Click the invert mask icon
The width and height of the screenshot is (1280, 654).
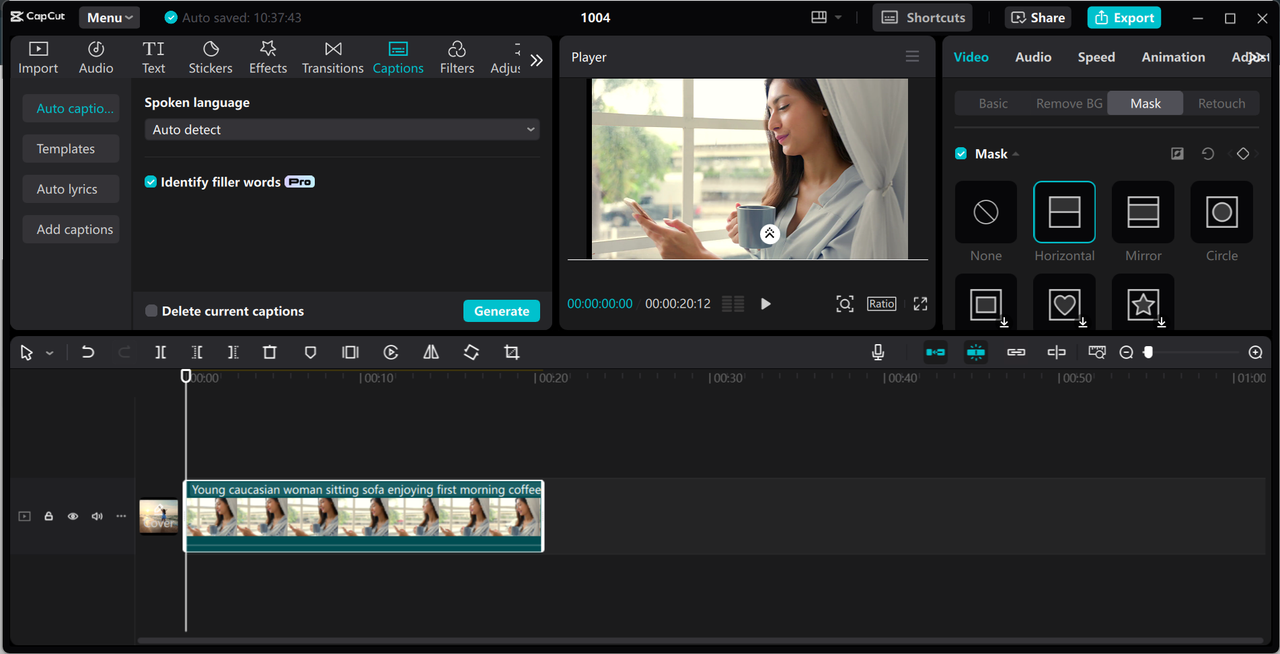tap(1177, 154)
